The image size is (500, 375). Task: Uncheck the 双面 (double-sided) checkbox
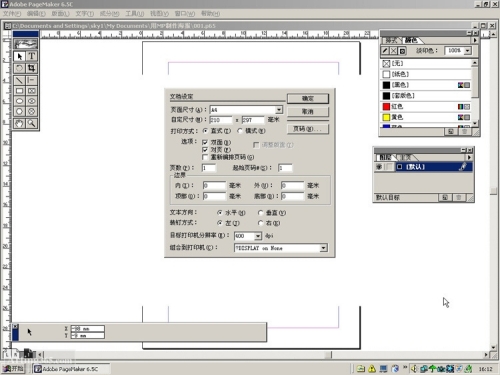pos(205,142)
